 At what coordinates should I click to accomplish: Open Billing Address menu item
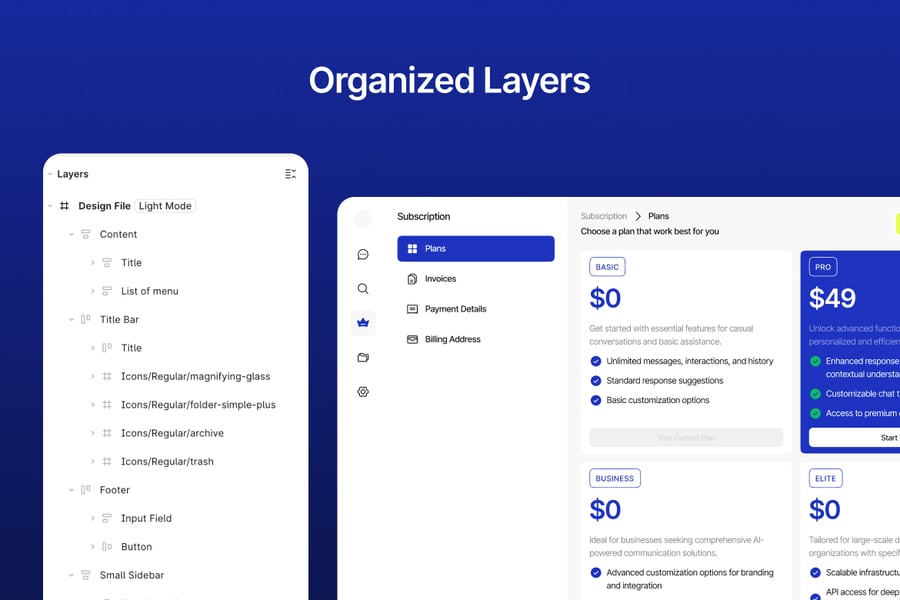click(x=452, y=339)
